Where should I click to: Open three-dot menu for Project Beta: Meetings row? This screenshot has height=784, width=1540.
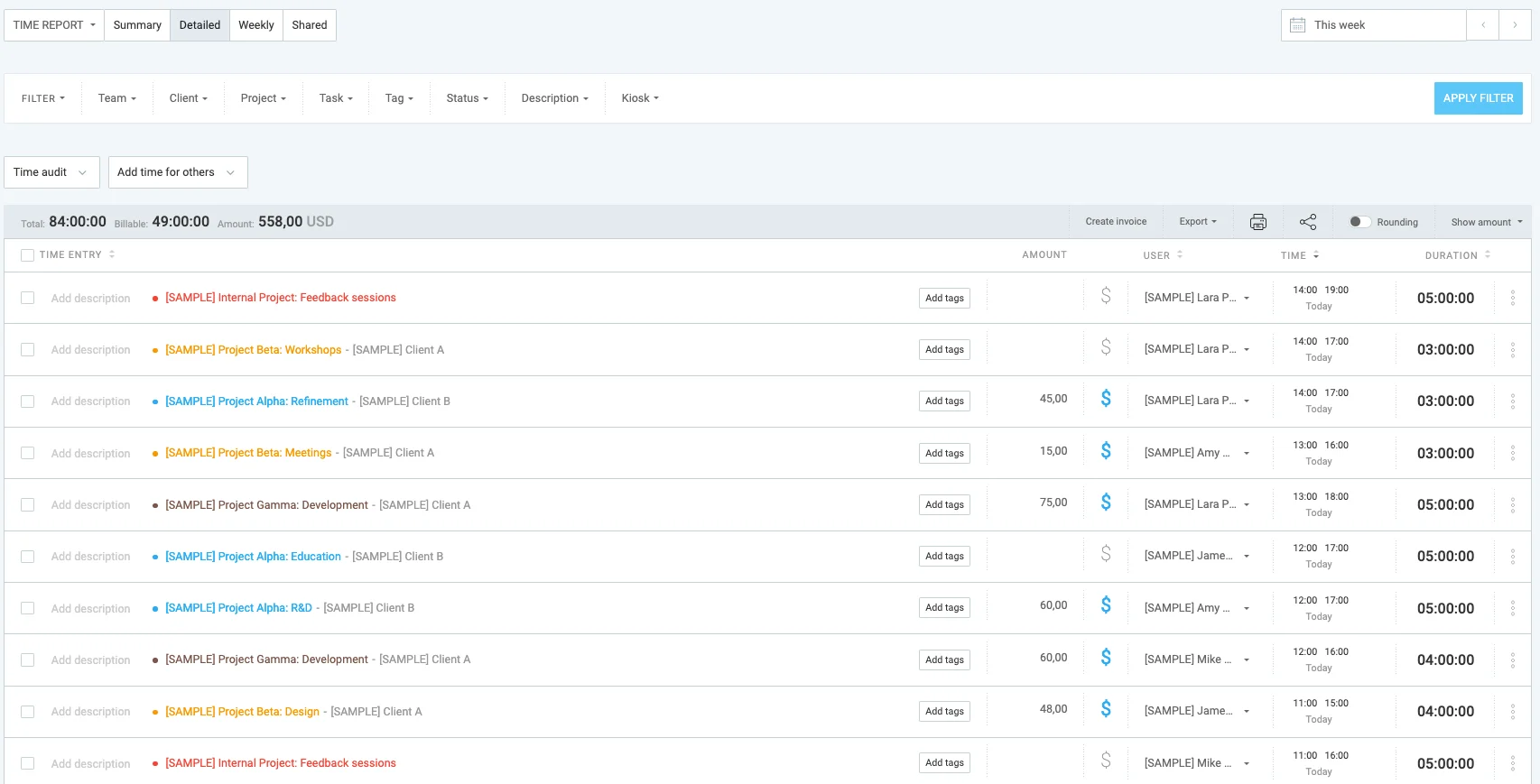pos(1513,453)
